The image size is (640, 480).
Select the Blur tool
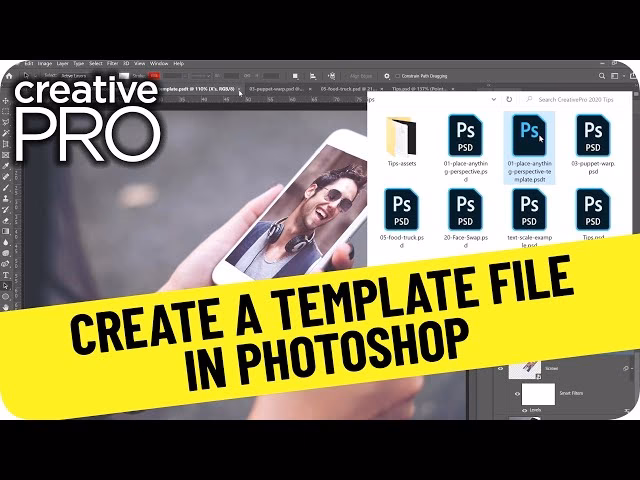point(6,242)
